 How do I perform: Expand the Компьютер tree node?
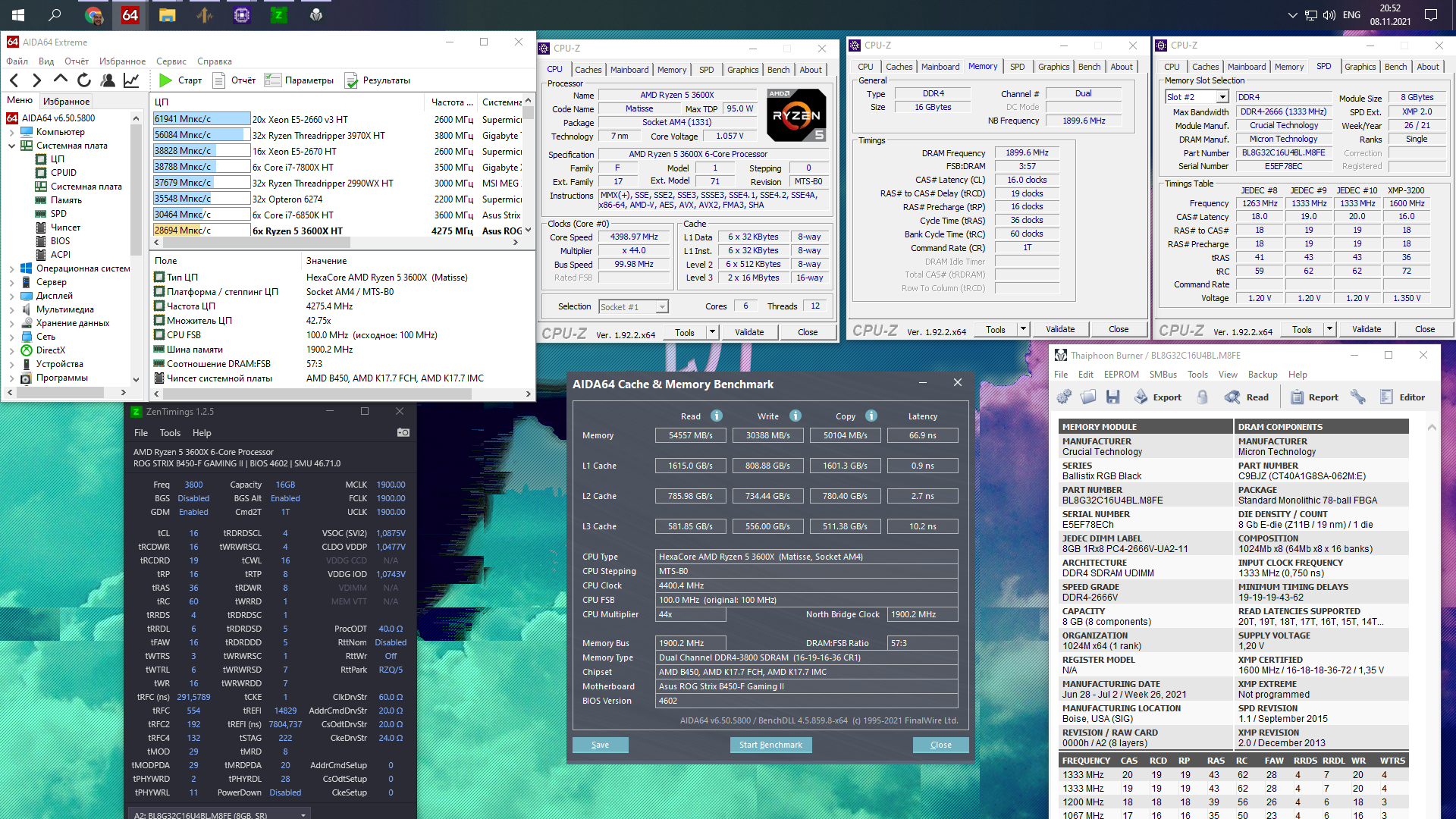[x=11, y=132]
